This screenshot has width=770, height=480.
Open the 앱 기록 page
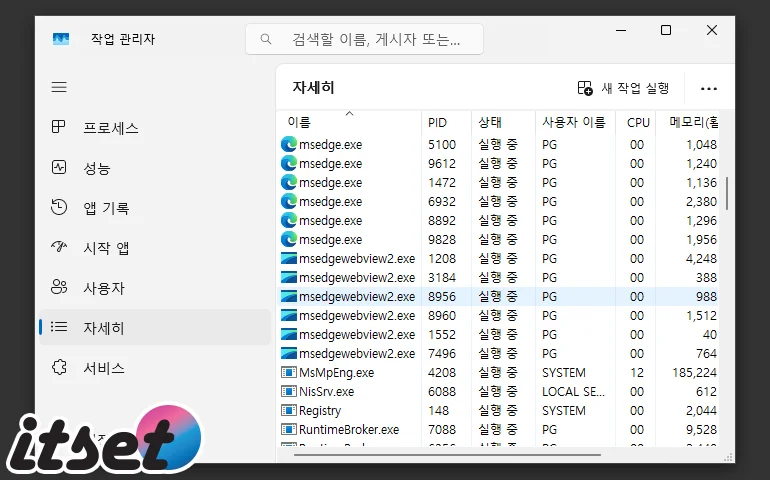coord(155,208)
